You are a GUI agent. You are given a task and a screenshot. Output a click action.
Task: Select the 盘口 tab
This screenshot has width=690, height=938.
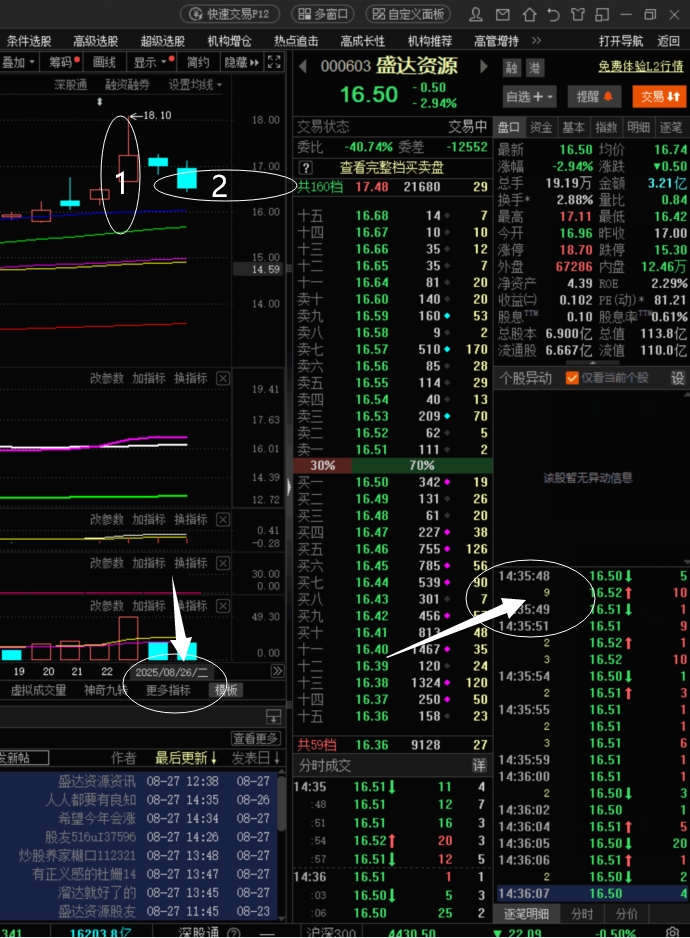pyautogui.click(x=509, y=127)
